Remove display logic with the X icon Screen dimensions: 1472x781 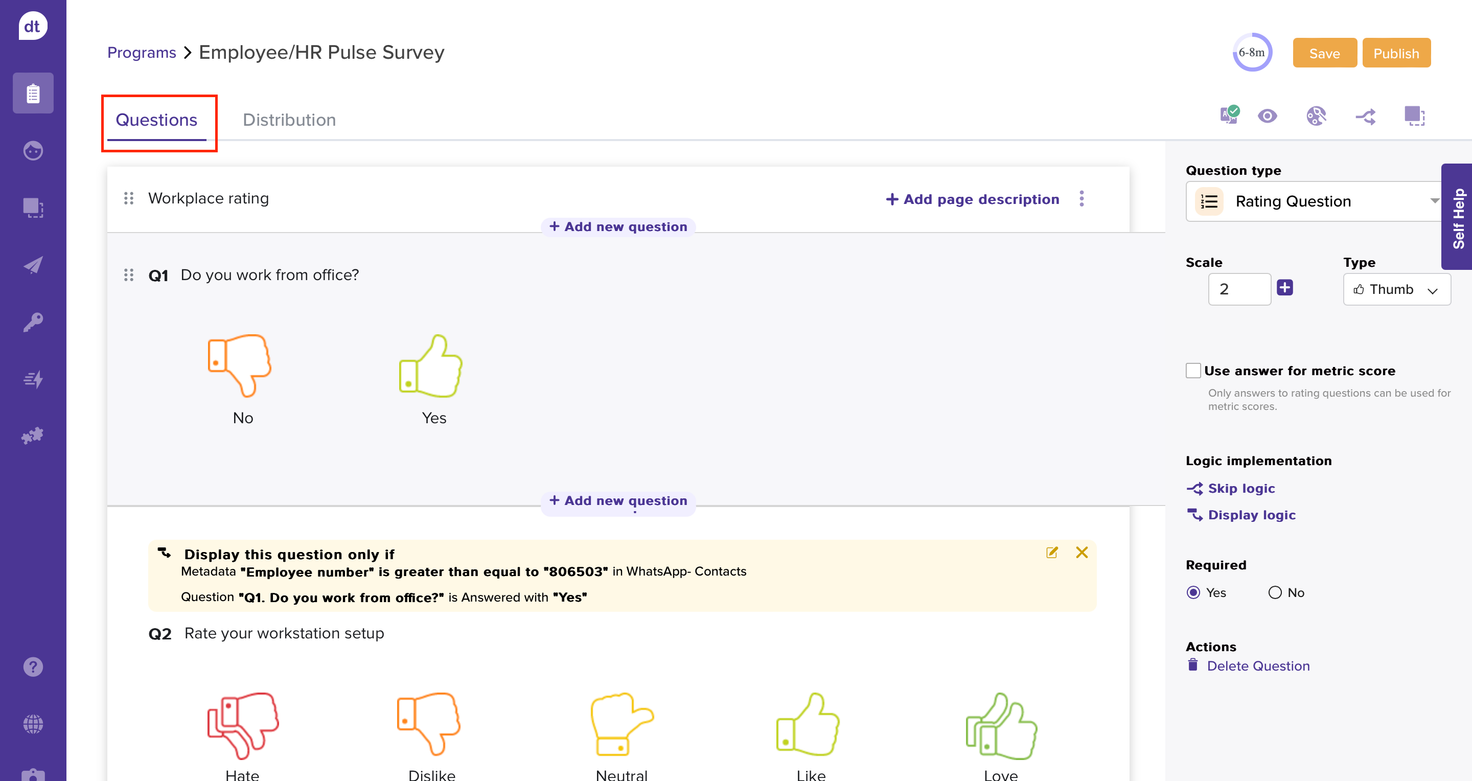click(1081, 552)
